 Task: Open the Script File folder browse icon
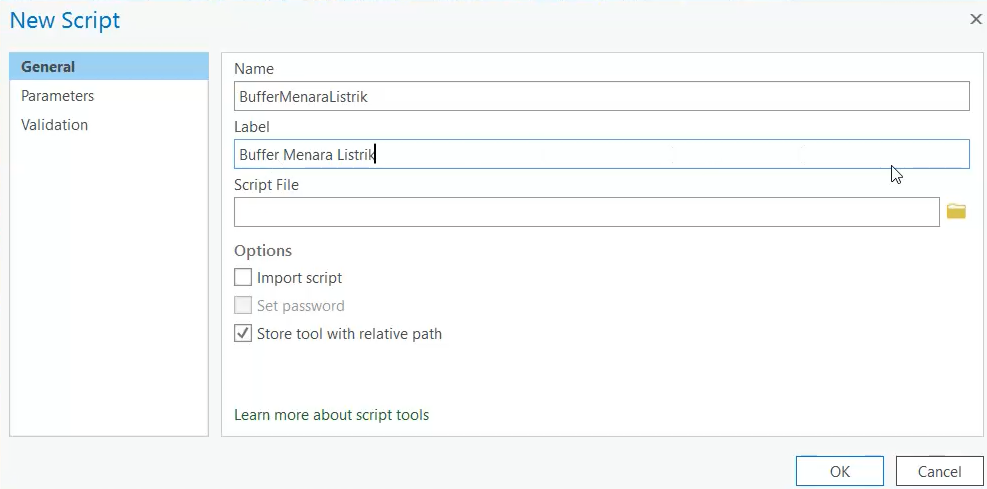pos(956,211)
